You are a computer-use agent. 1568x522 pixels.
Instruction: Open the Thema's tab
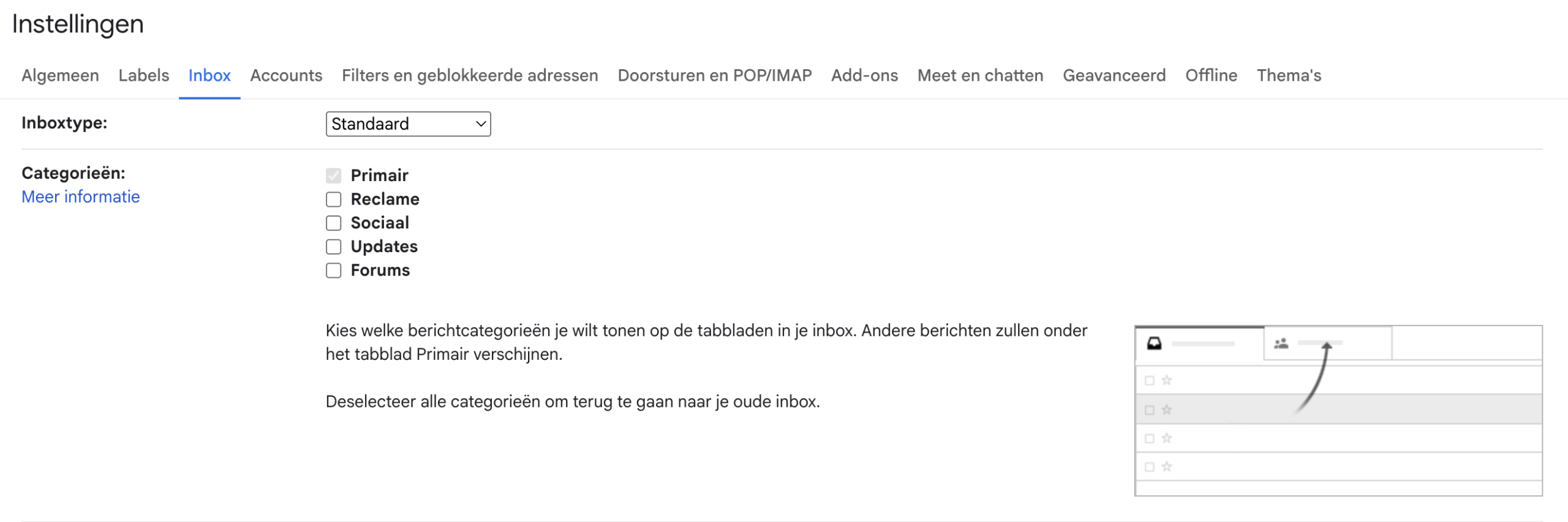(x=1287, y=75)
